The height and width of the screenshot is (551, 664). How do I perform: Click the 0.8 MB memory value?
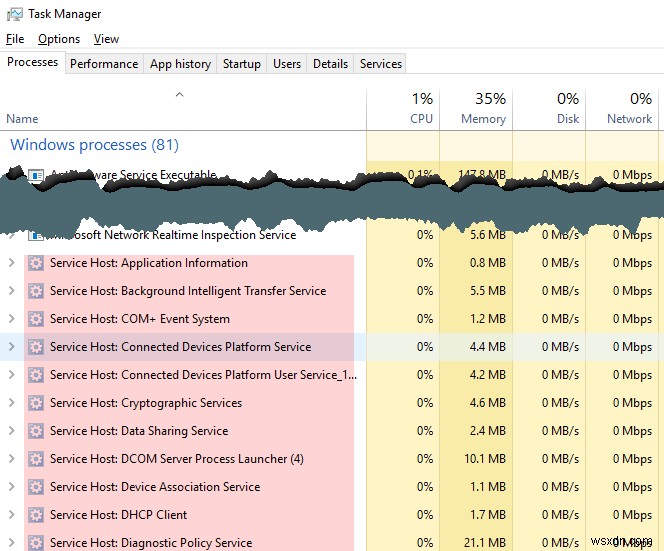tap(487, 263)
